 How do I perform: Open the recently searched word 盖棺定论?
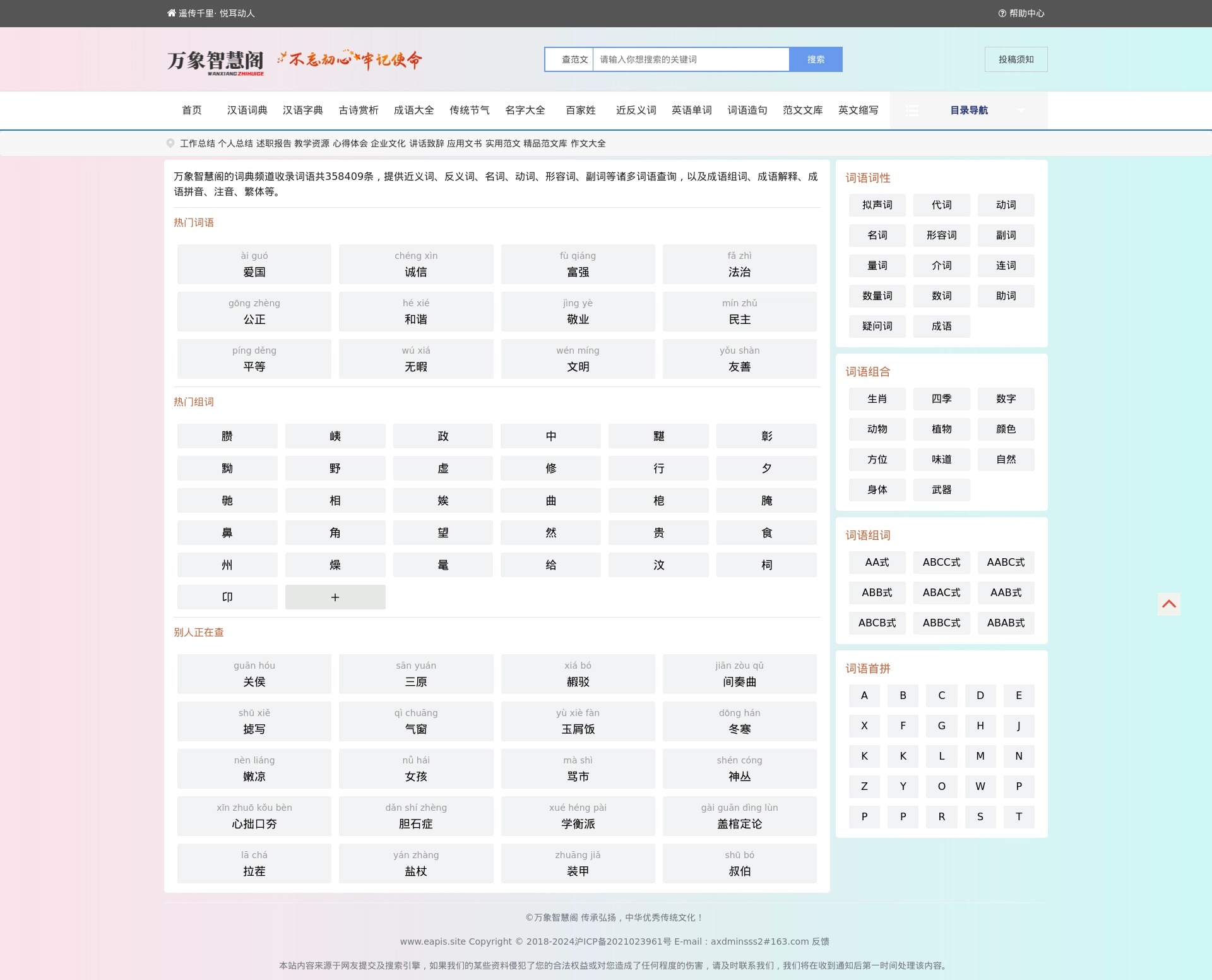coord(740,816)
